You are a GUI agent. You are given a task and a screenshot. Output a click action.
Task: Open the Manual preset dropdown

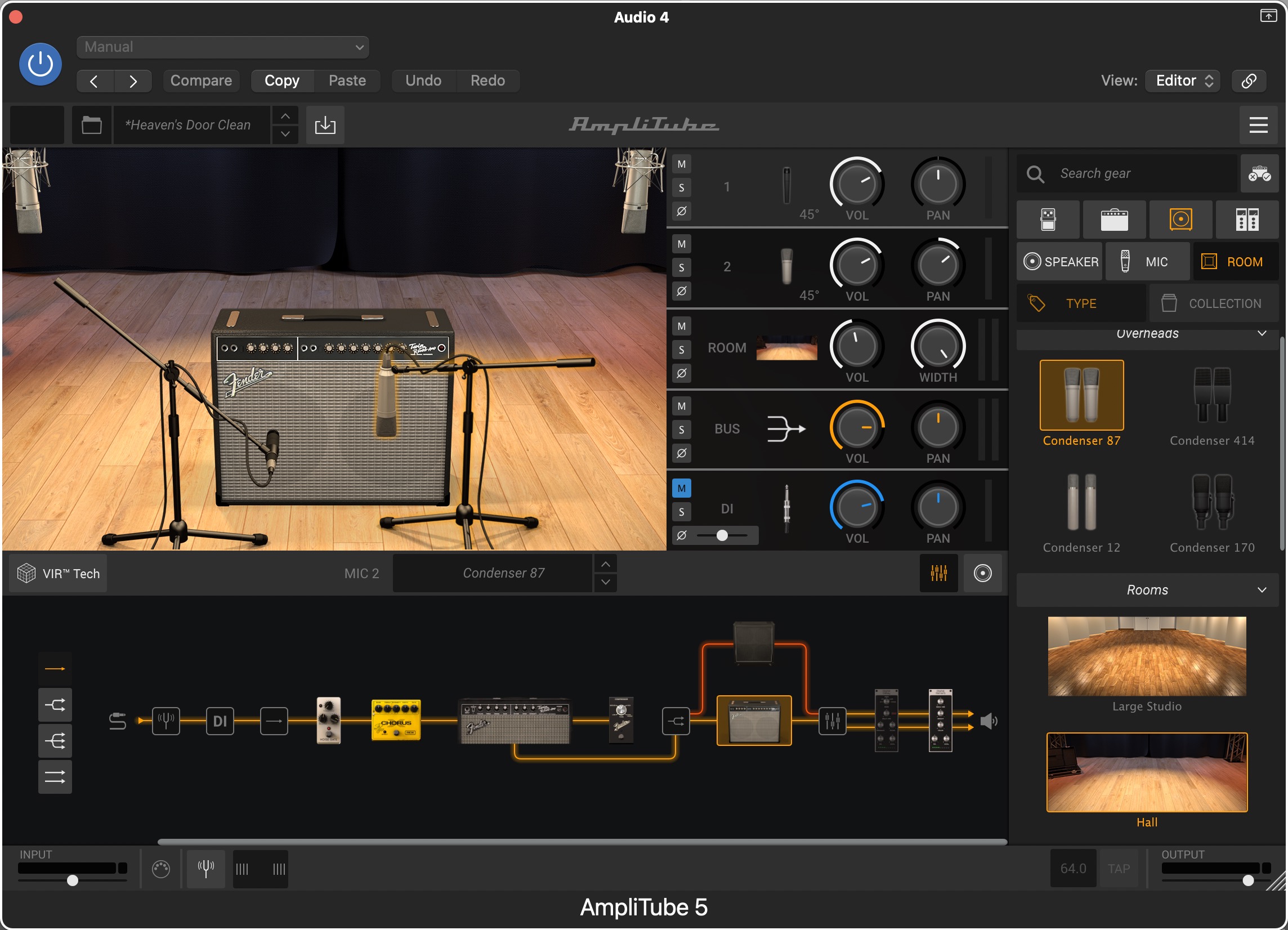click(222, 47)
